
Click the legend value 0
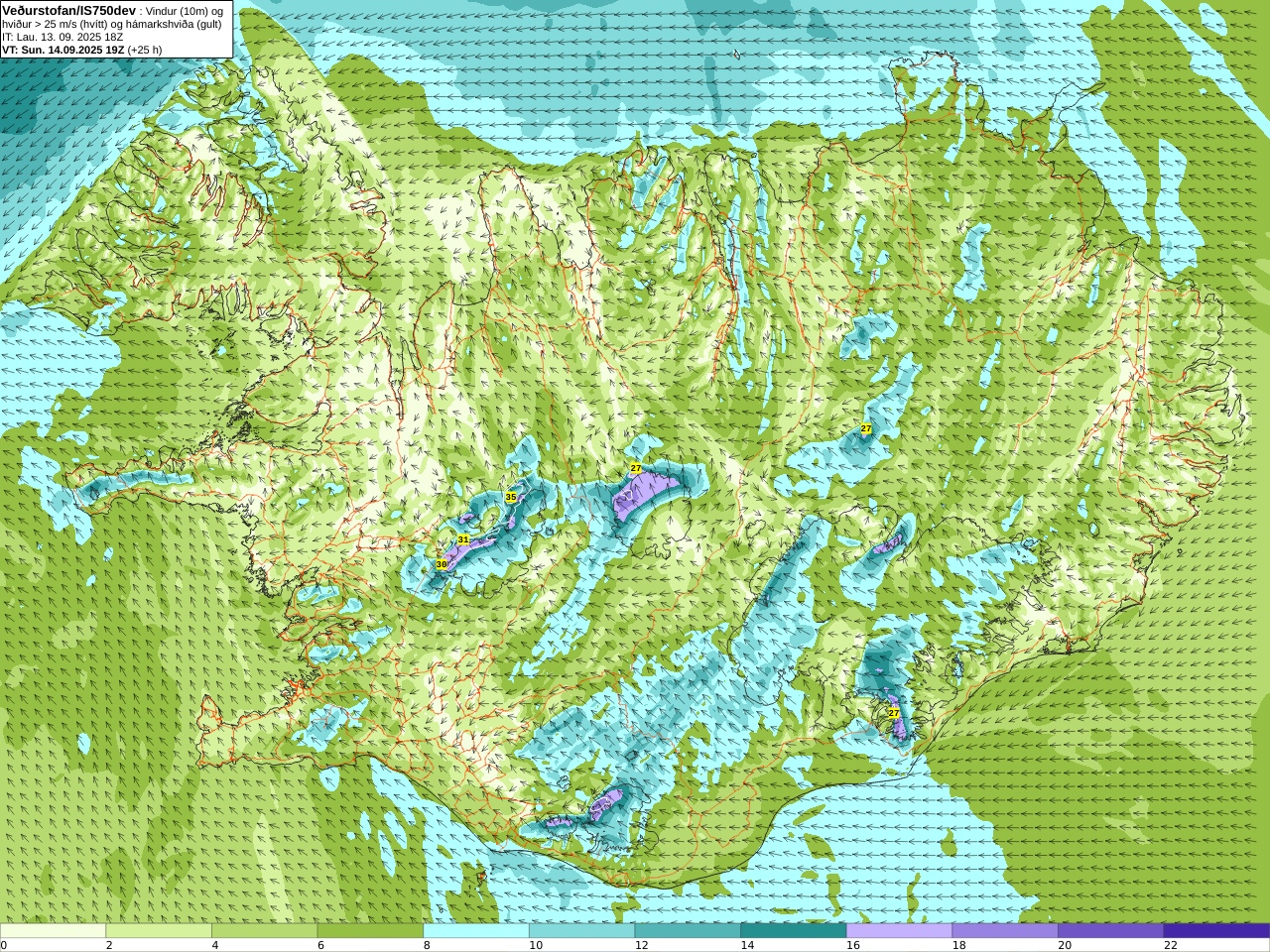click(4, 945)
